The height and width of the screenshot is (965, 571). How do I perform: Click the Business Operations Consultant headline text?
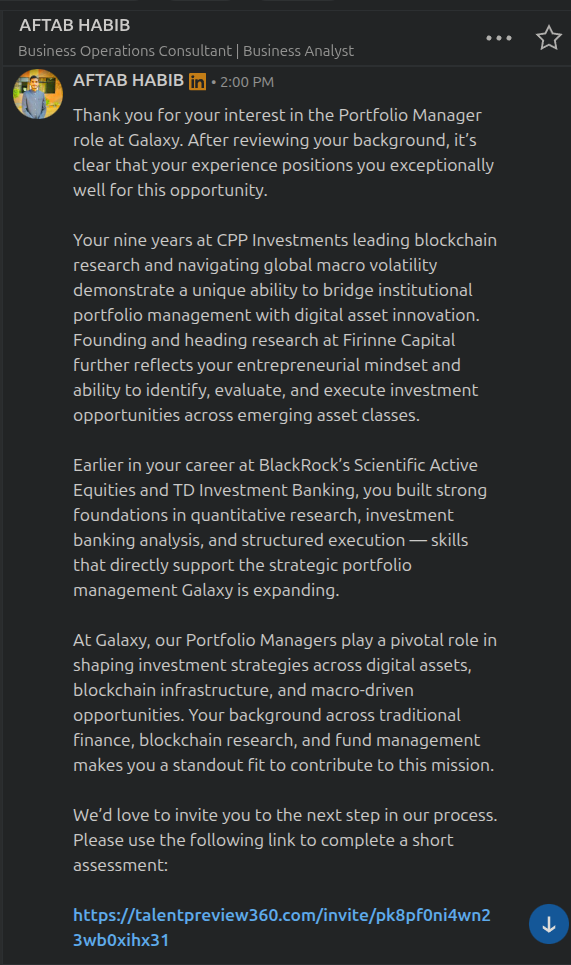(x=125, y=51)
